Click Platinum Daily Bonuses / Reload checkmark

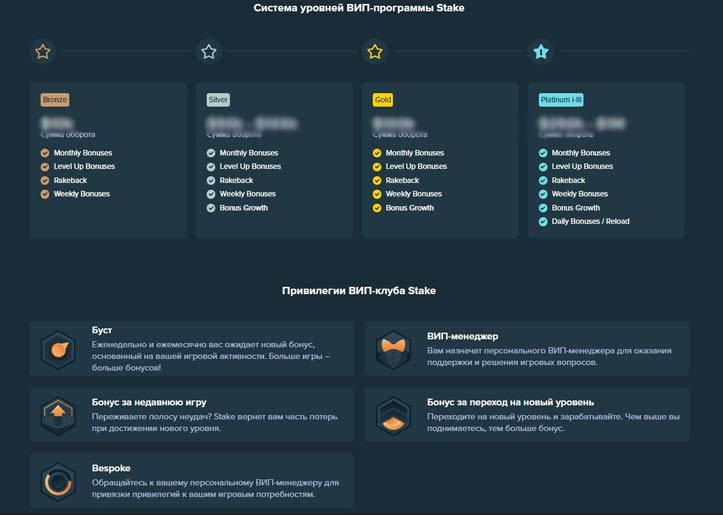pyautogui.click(x=543, y=221)
